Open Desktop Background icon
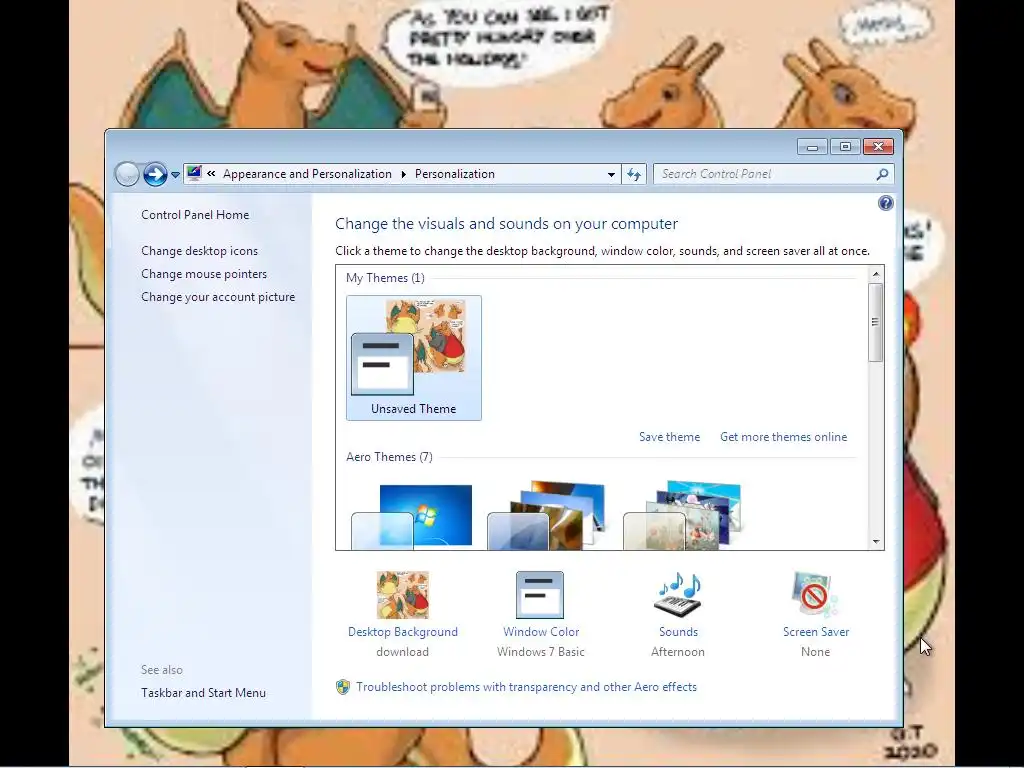This screenshot has height=768, width=1024. point(403,595)
